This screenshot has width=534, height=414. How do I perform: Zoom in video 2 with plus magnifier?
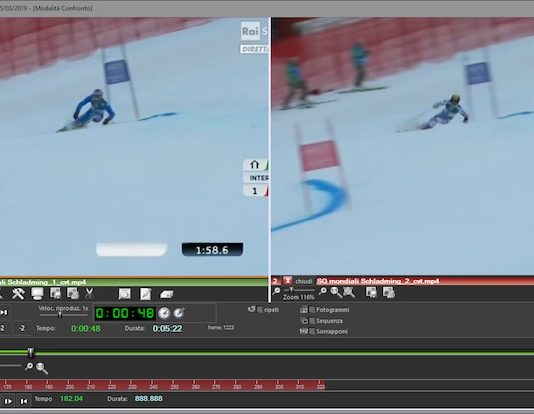tap(323, 291)
